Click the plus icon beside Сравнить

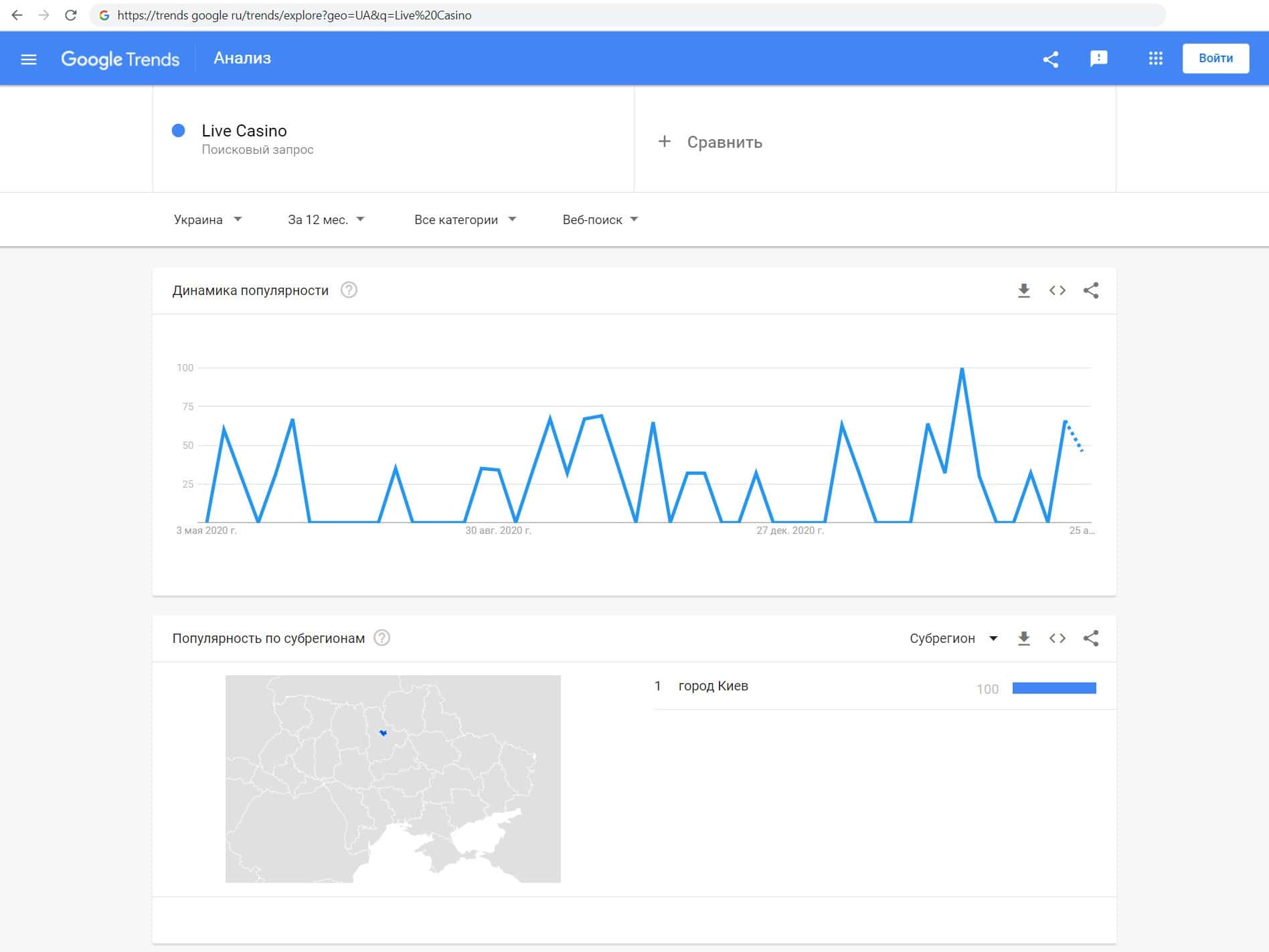pyautogui.click(x=664, y=141)
